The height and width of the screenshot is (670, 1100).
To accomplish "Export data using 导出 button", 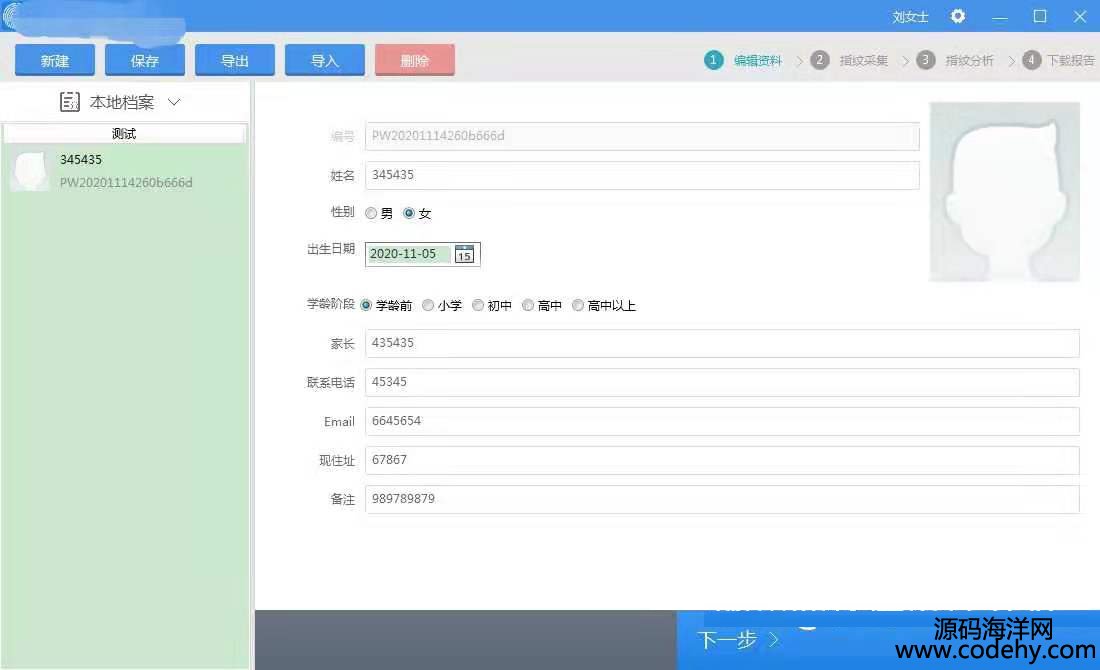I will [x=234, y=60].
